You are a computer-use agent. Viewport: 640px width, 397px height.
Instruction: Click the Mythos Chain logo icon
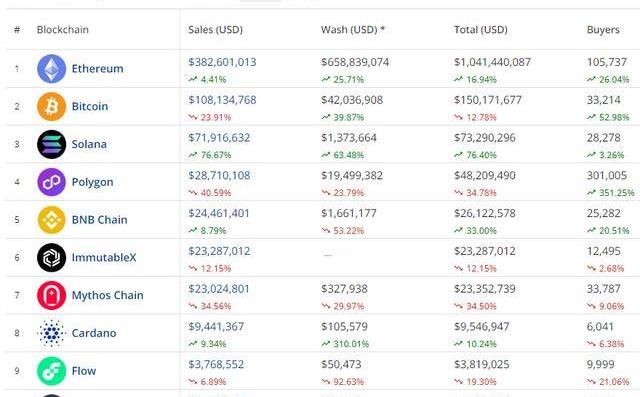(x=51, y=295)
